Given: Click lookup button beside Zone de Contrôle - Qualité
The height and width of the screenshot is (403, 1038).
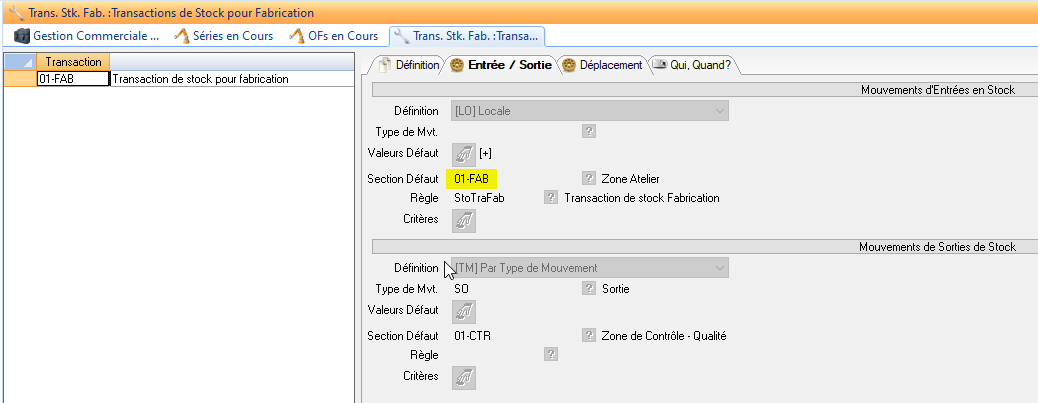Looking at the screenshot, I should click(x=589, y=335).
